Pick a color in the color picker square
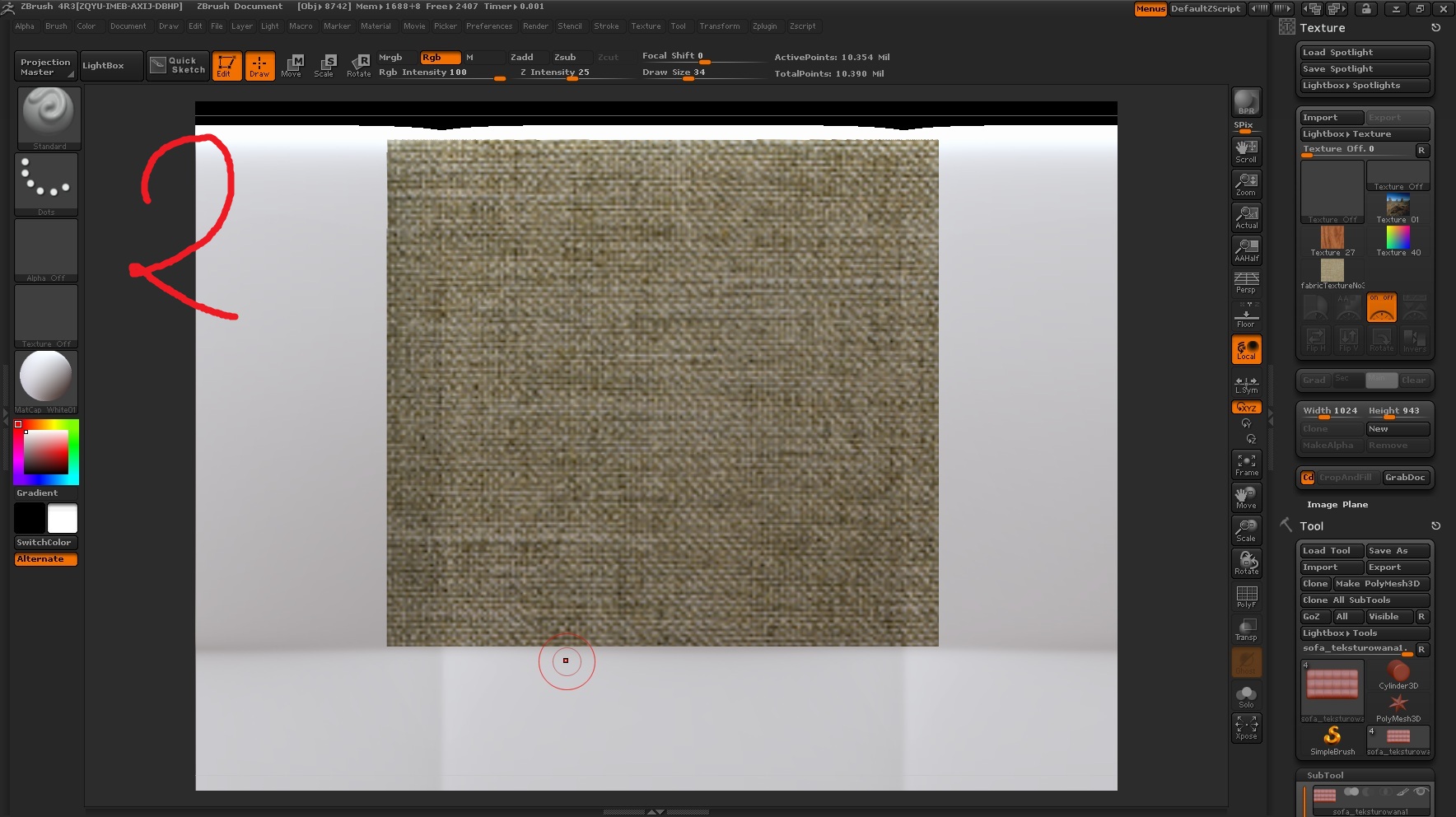The width and height of the screenshot is (1456, 817). click(x=46, y=452)
